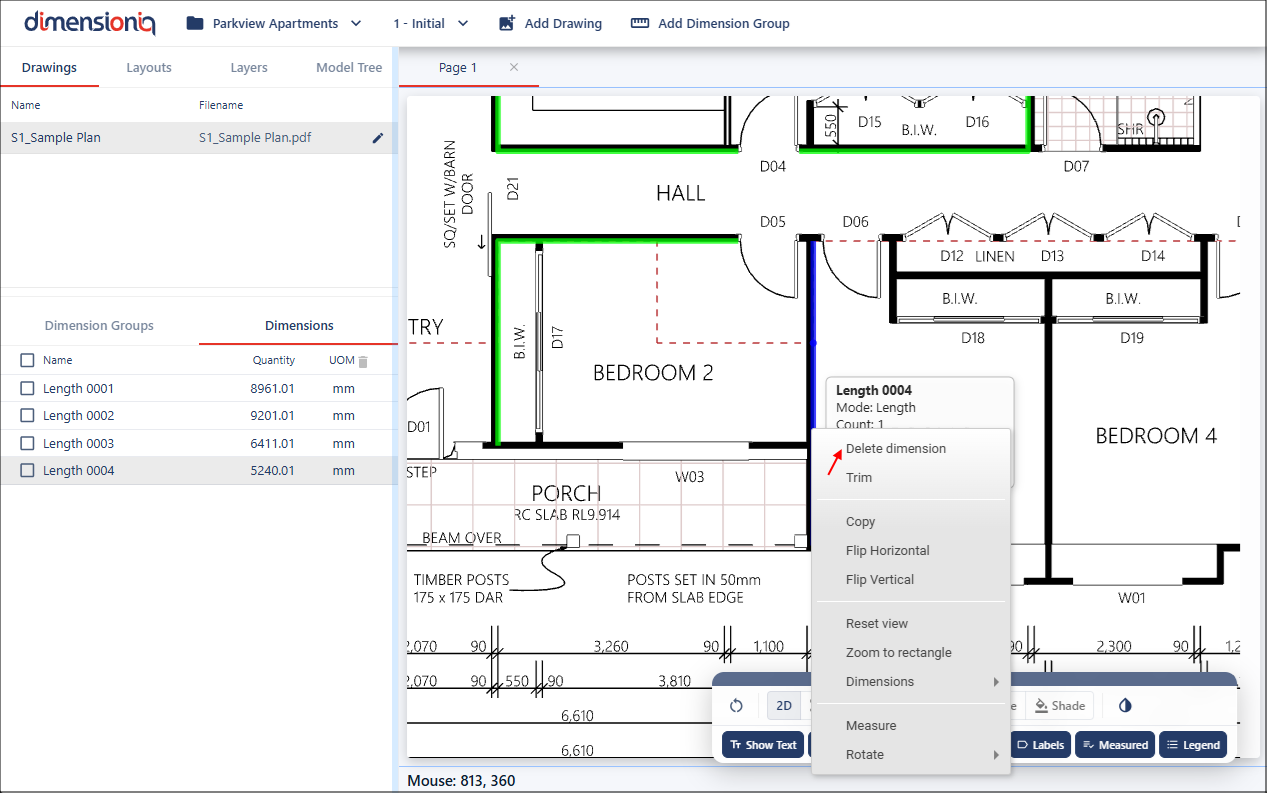
Task: Switch to the Layers tab
Action: coord(249,68)
